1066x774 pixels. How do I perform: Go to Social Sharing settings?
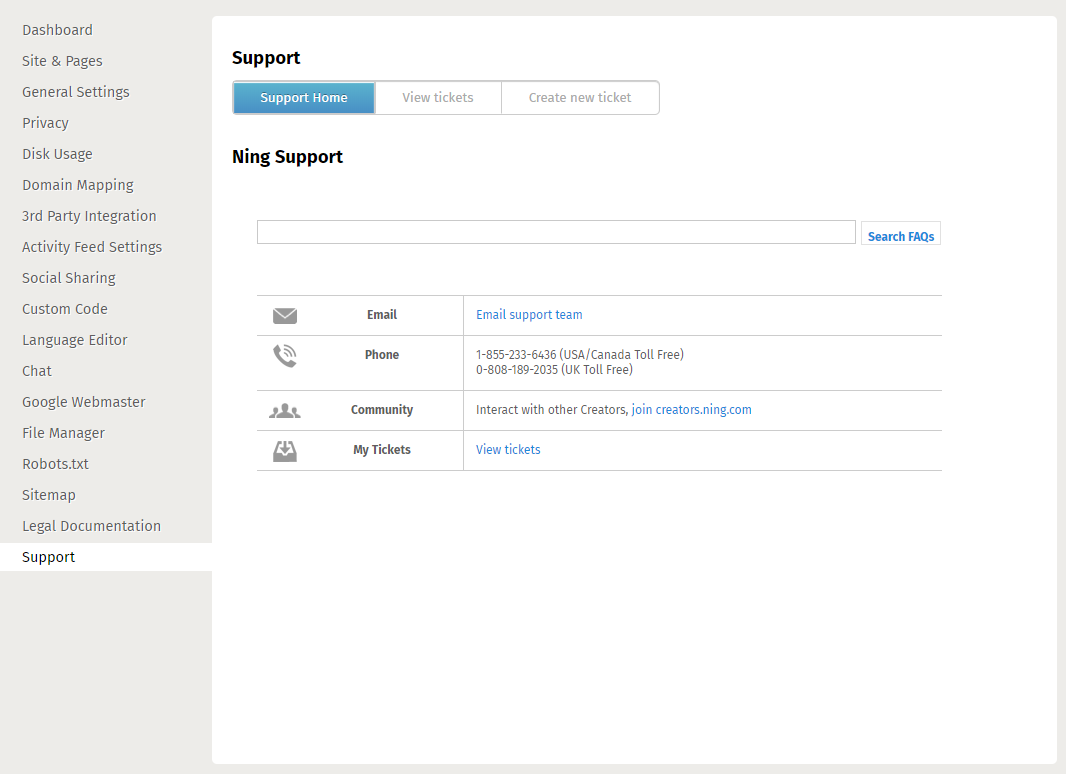tap(69, 278)
